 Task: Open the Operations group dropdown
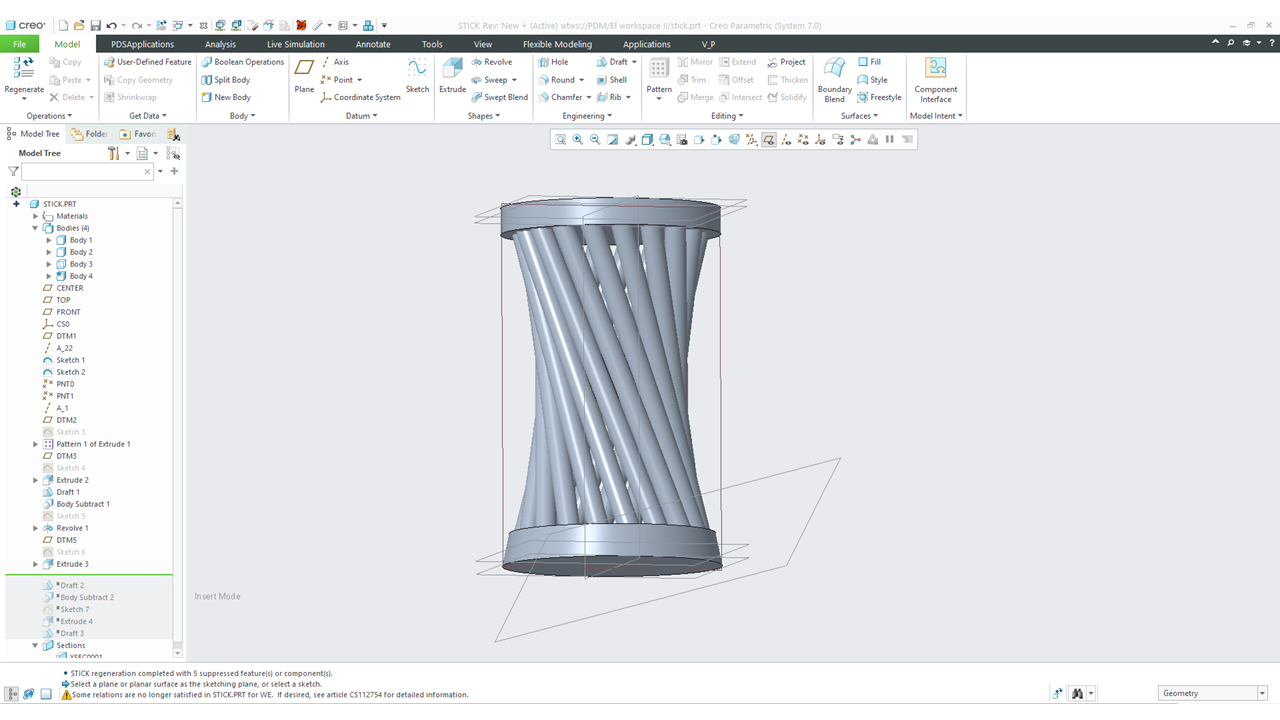[x=49, y=116]
